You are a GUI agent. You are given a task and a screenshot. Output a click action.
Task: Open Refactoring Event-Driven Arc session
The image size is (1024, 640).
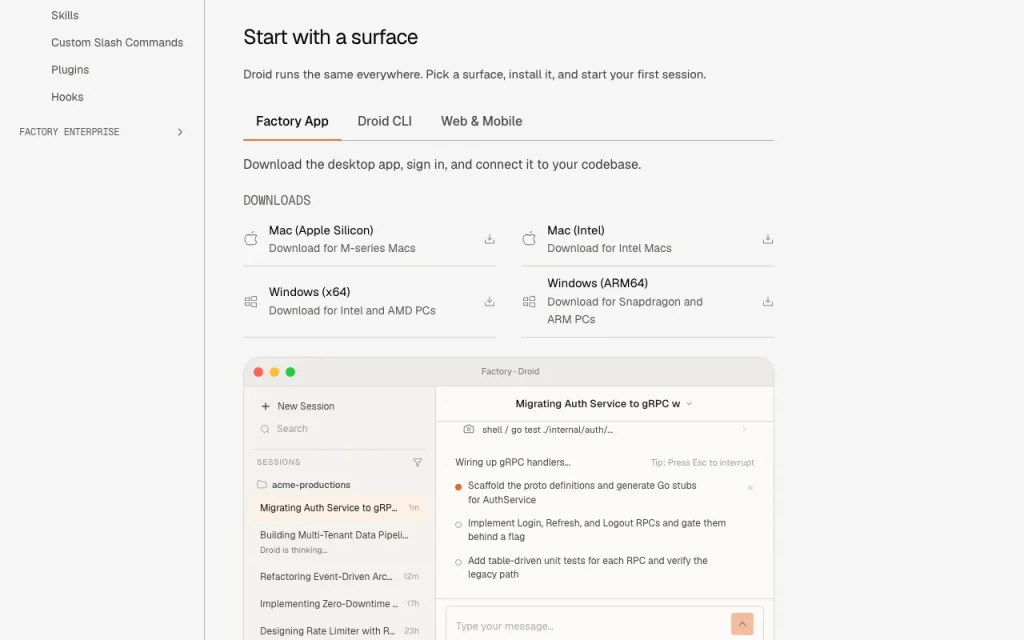(339, 577)
